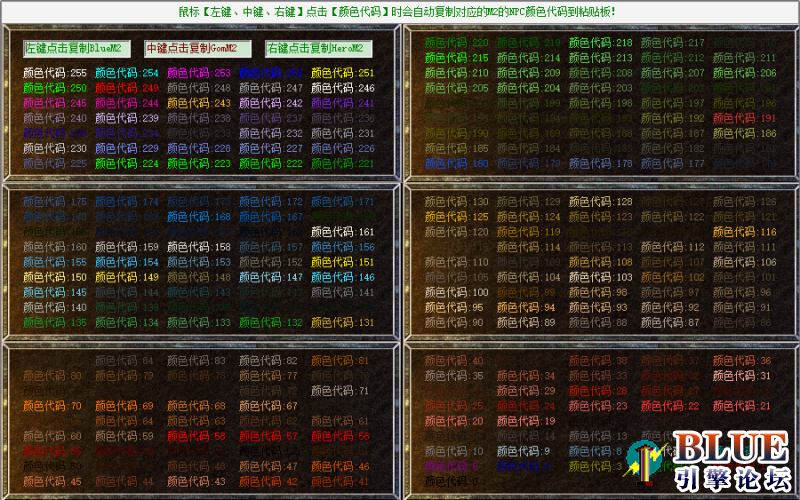Click bright green color code 250
This screenshot has height=500, width=800.
[x=55, y=88]
